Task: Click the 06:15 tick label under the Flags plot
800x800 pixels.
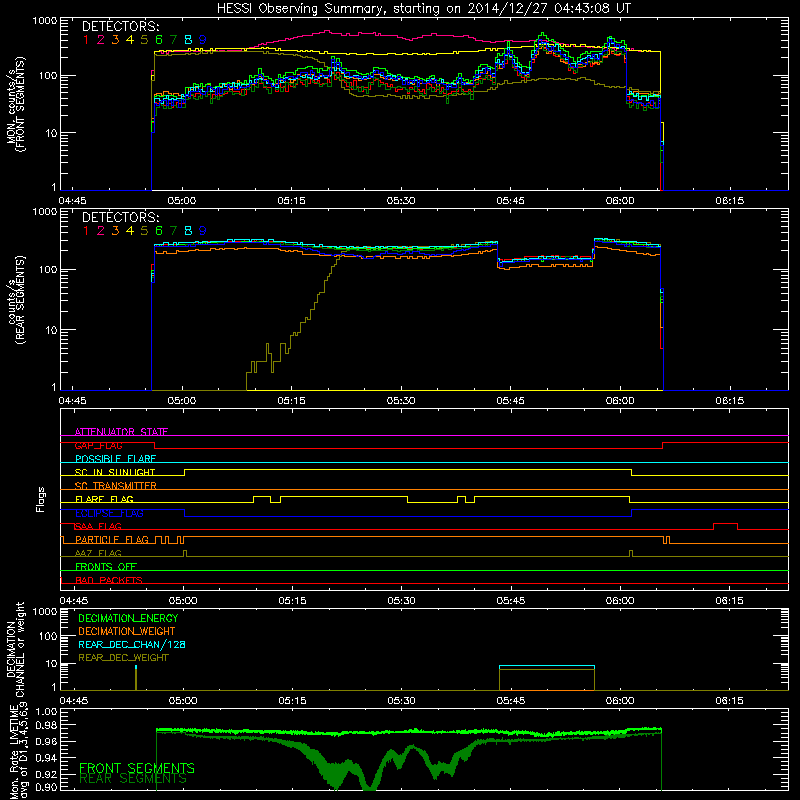Action: tap(730, 601)
